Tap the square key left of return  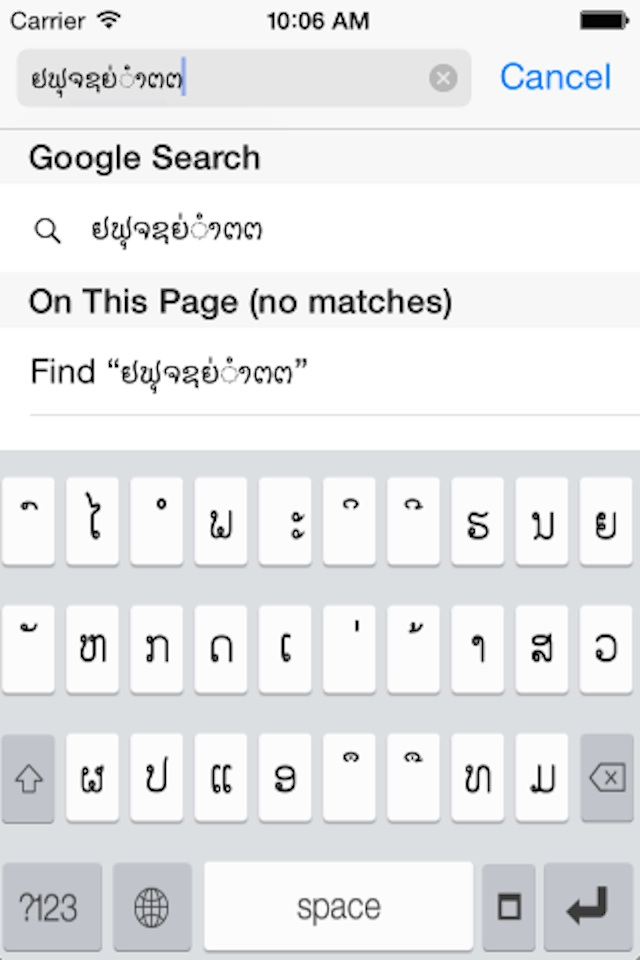tap(509, 906)
